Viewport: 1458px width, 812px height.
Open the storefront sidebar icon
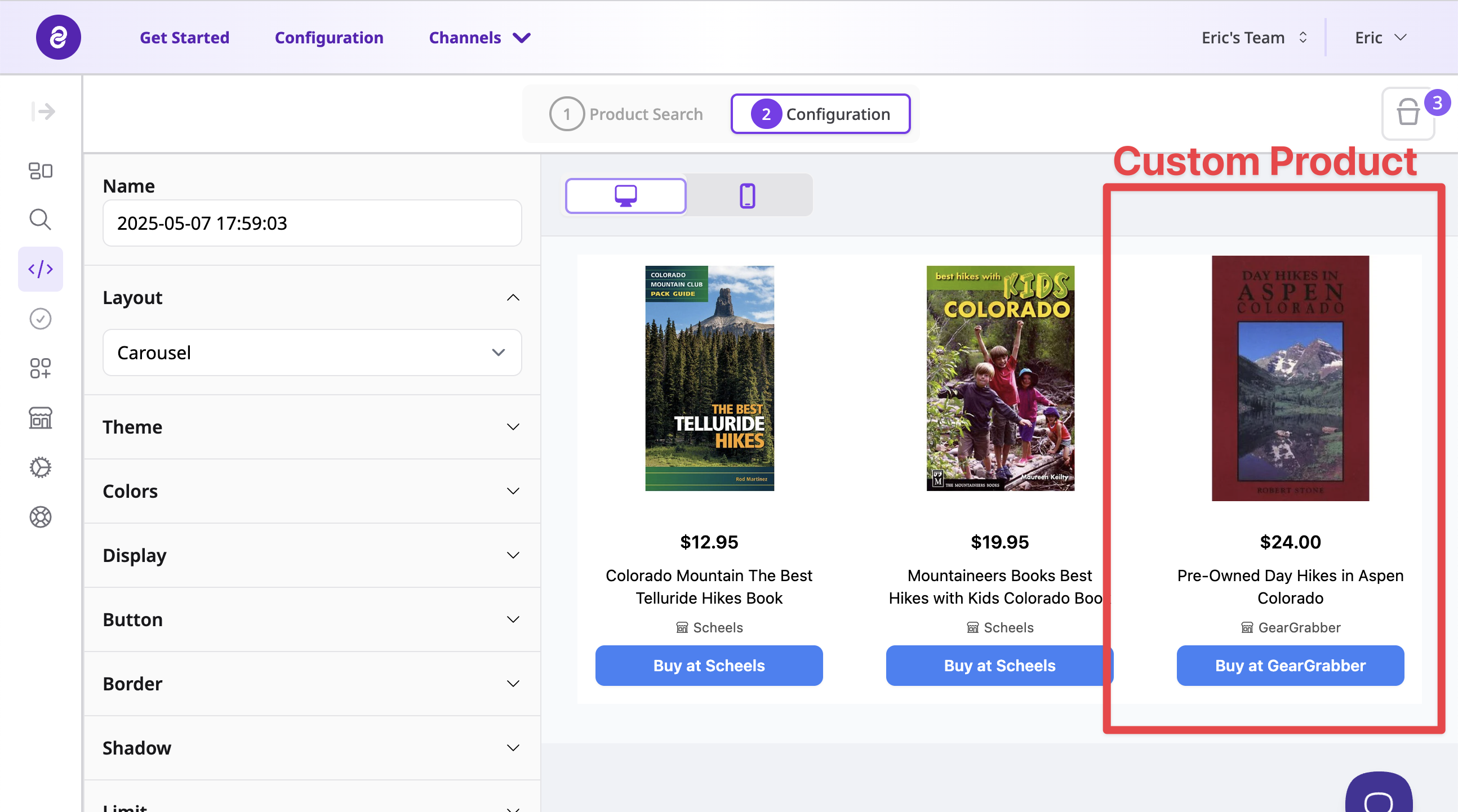pyautogui.click(x=40, y=418)
